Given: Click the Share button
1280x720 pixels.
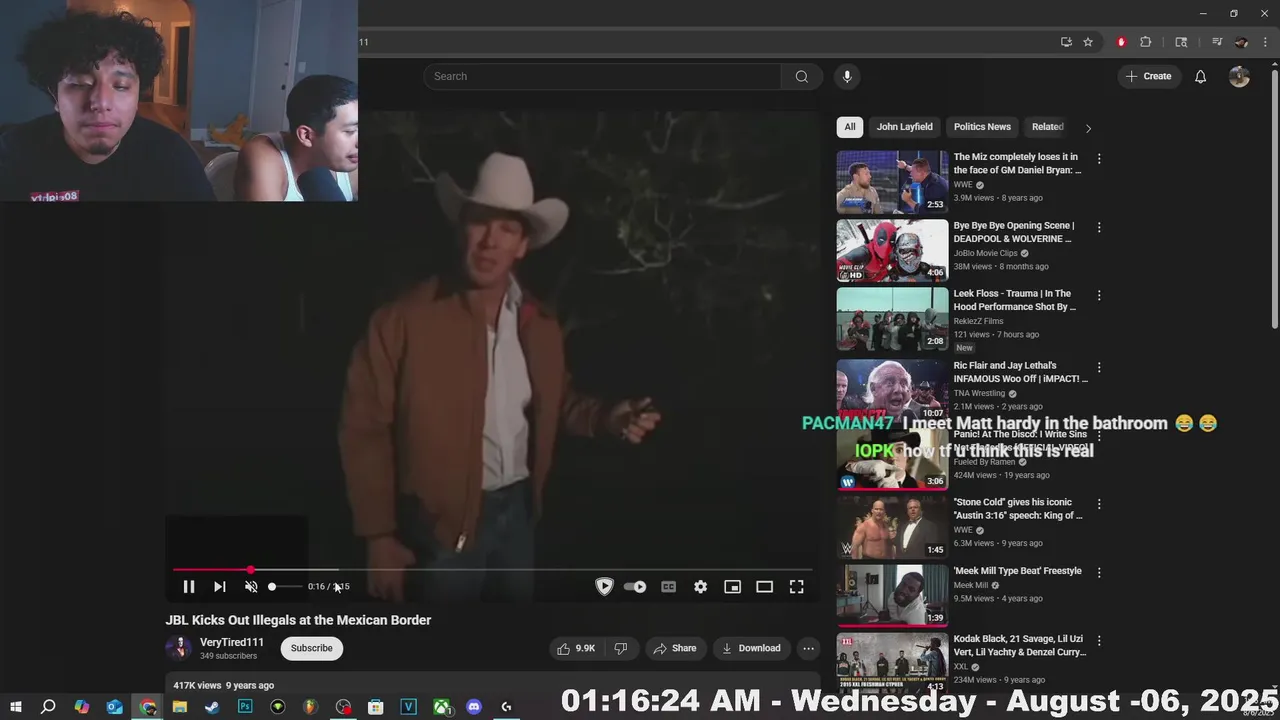Looking at the screenshot, I should 675,648.
